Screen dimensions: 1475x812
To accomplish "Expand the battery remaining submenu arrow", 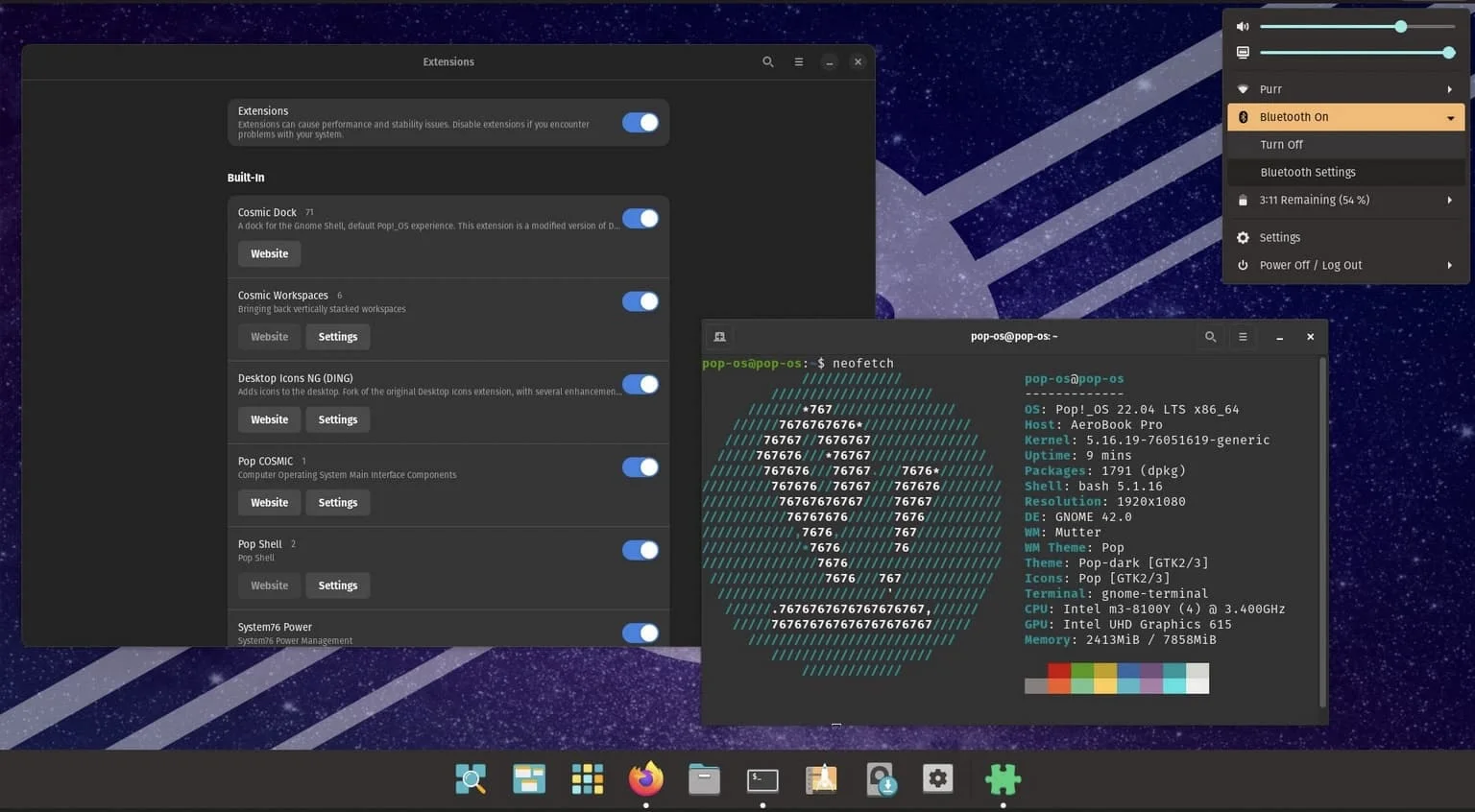I will (x=1449, y=201).
